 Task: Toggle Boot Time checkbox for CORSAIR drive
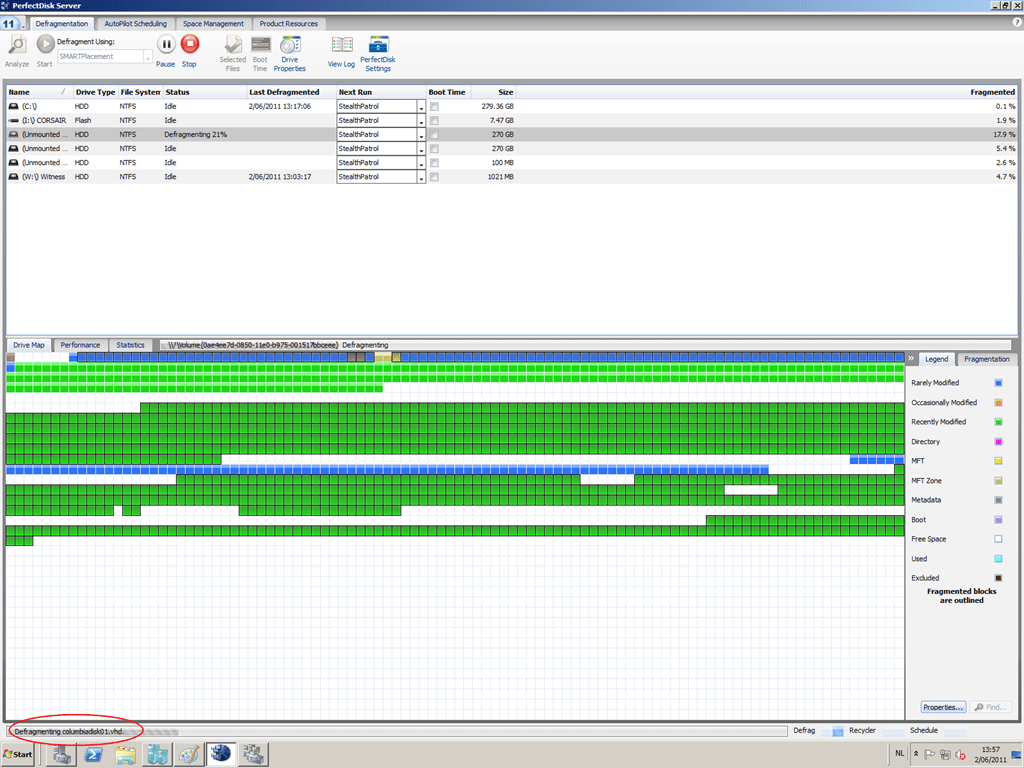pyautogui.click(x=434, y=121)
